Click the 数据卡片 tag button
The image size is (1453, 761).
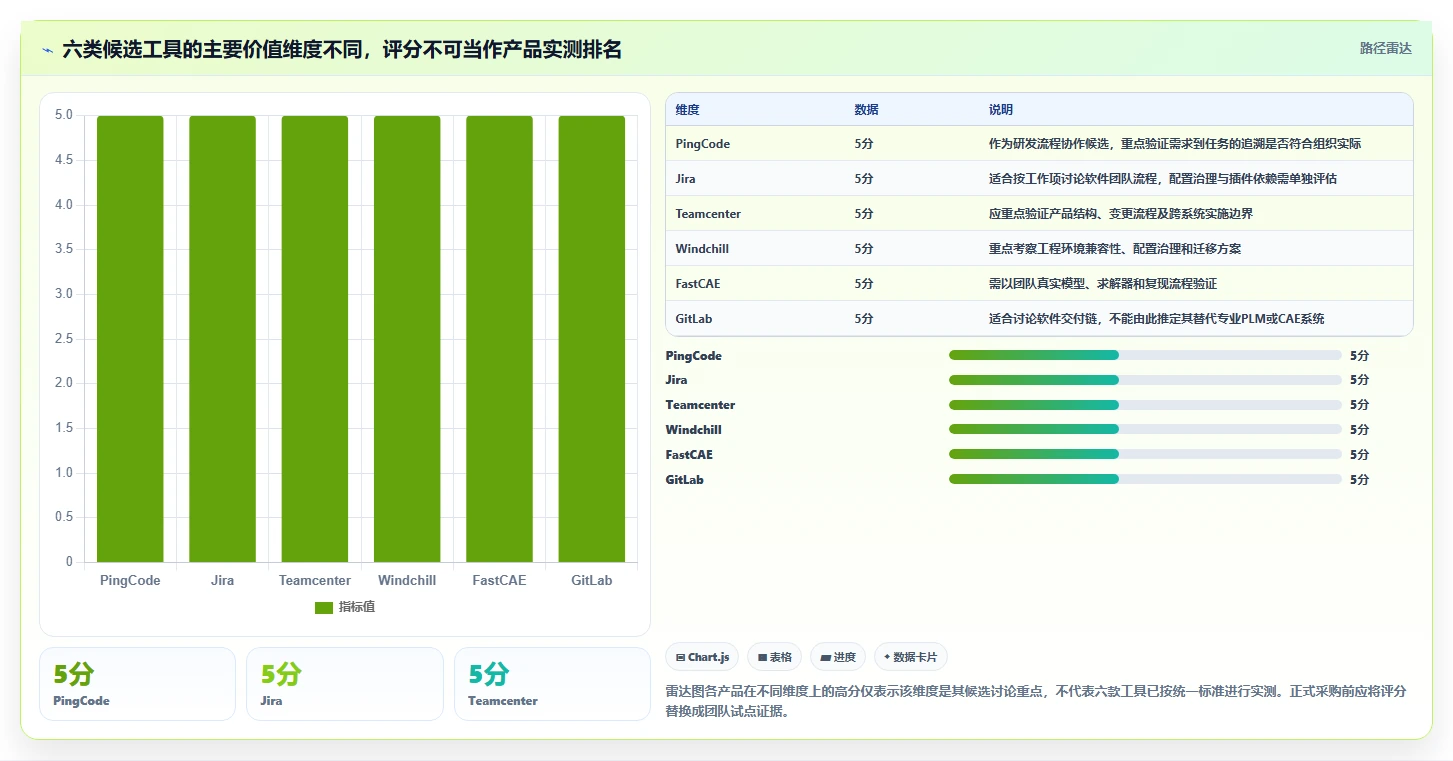[x=910, y=657]
